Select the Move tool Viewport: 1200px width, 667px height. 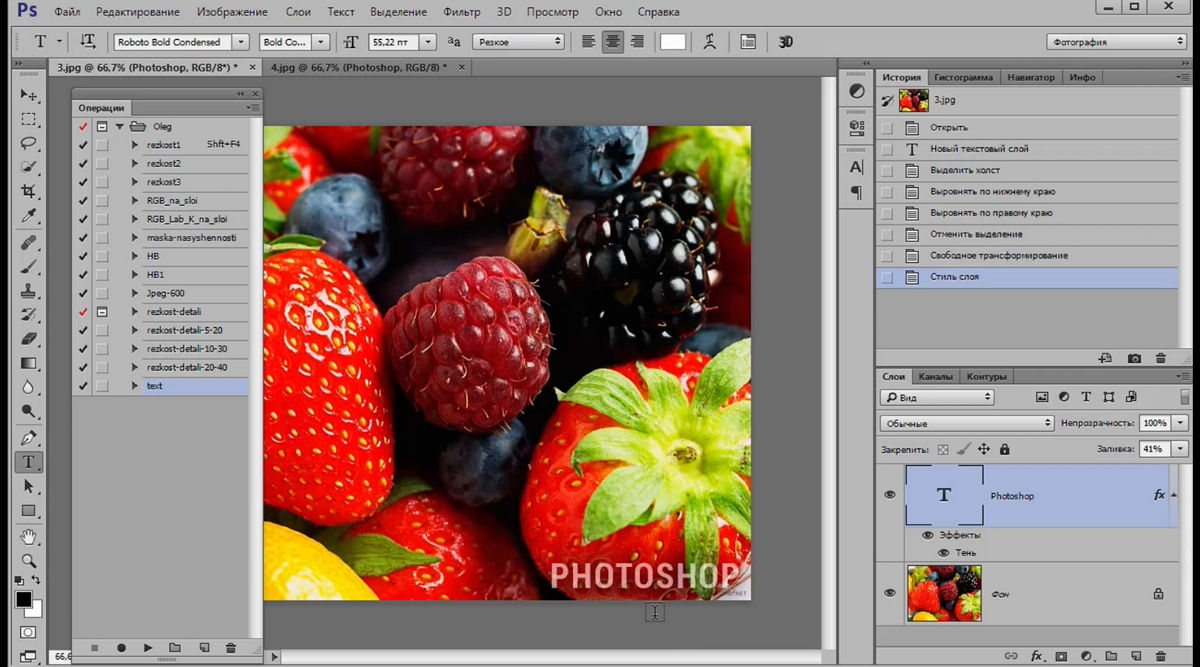(28, 95)
